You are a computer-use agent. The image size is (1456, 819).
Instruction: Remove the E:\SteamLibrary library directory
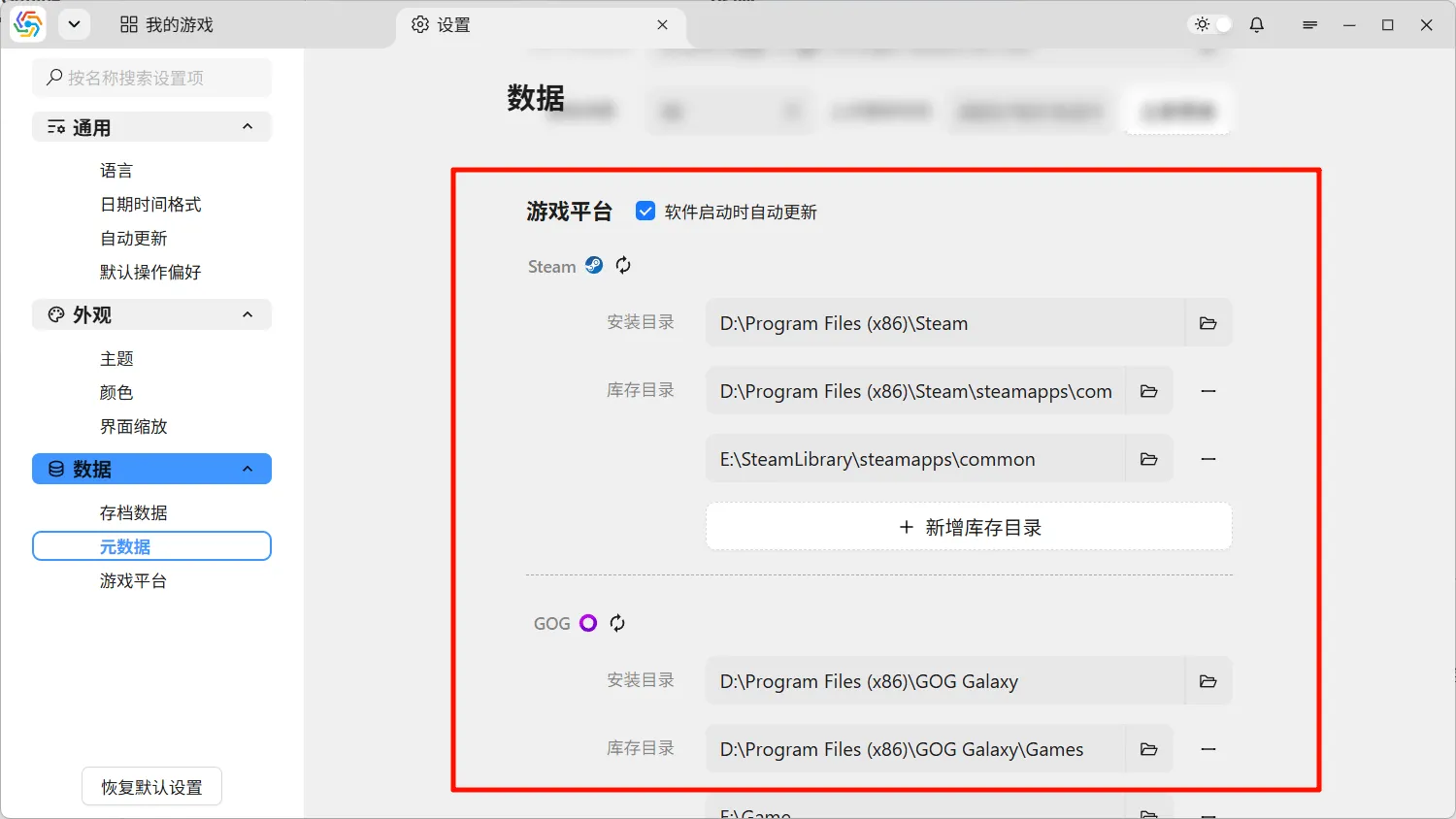[x=1208, y=459]
